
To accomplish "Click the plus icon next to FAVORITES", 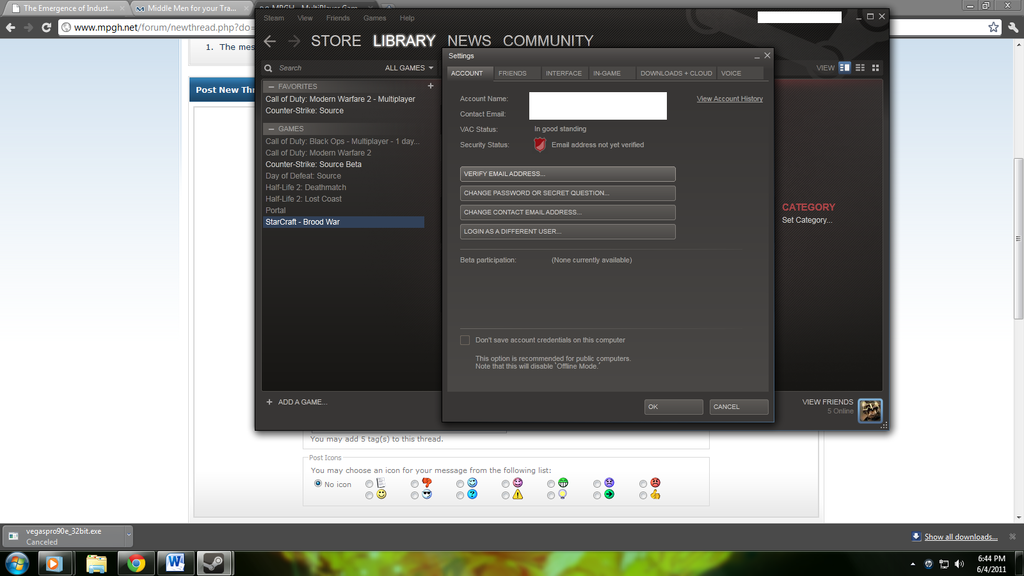I will pos(430,85).
